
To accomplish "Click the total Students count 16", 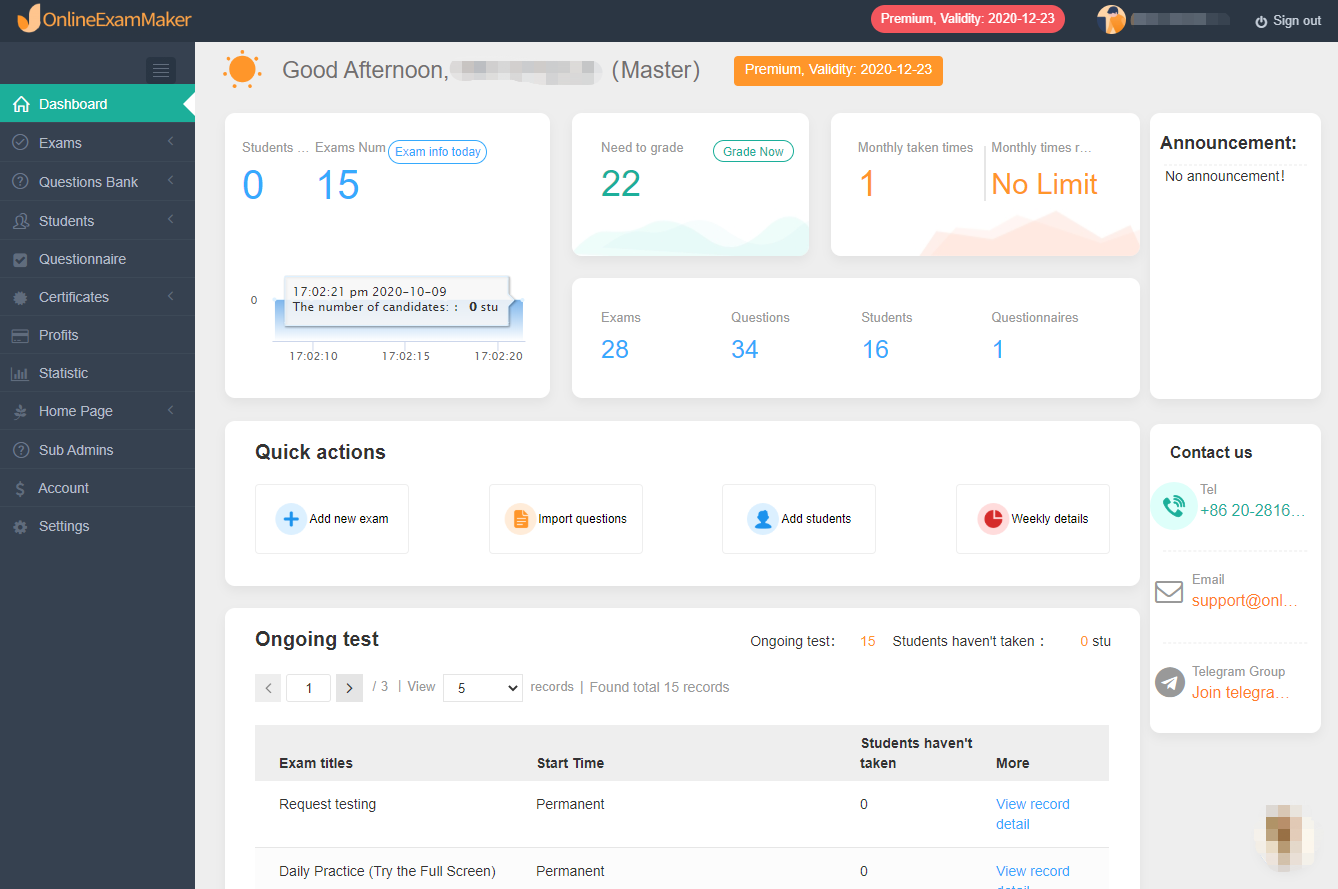I will 875,349.
